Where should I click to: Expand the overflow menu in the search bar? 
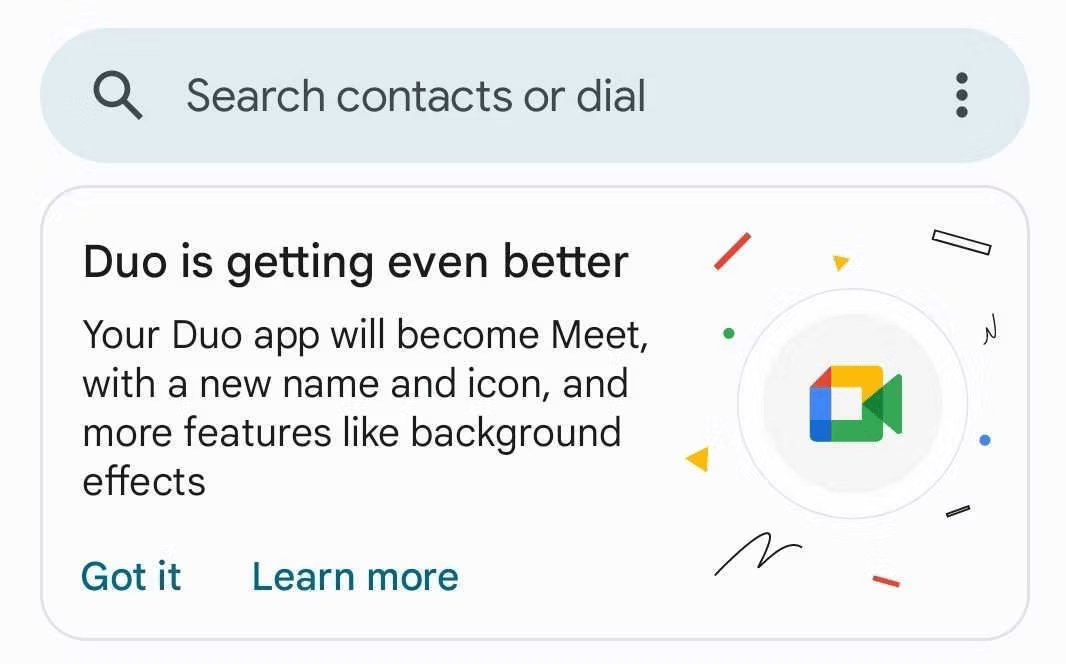(x=961, y=95)
